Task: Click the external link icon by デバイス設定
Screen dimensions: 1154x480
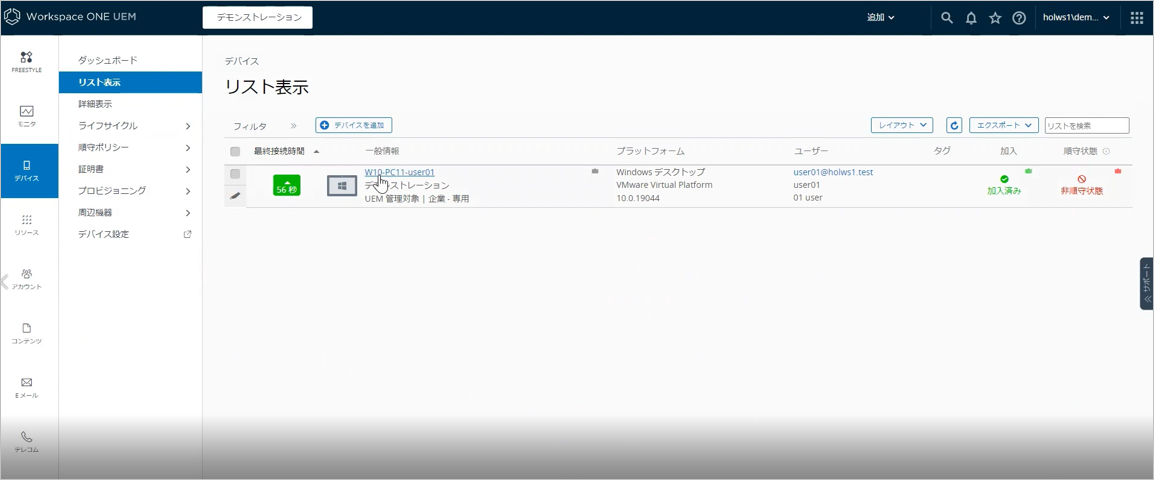Action: (x=187, y=234)
